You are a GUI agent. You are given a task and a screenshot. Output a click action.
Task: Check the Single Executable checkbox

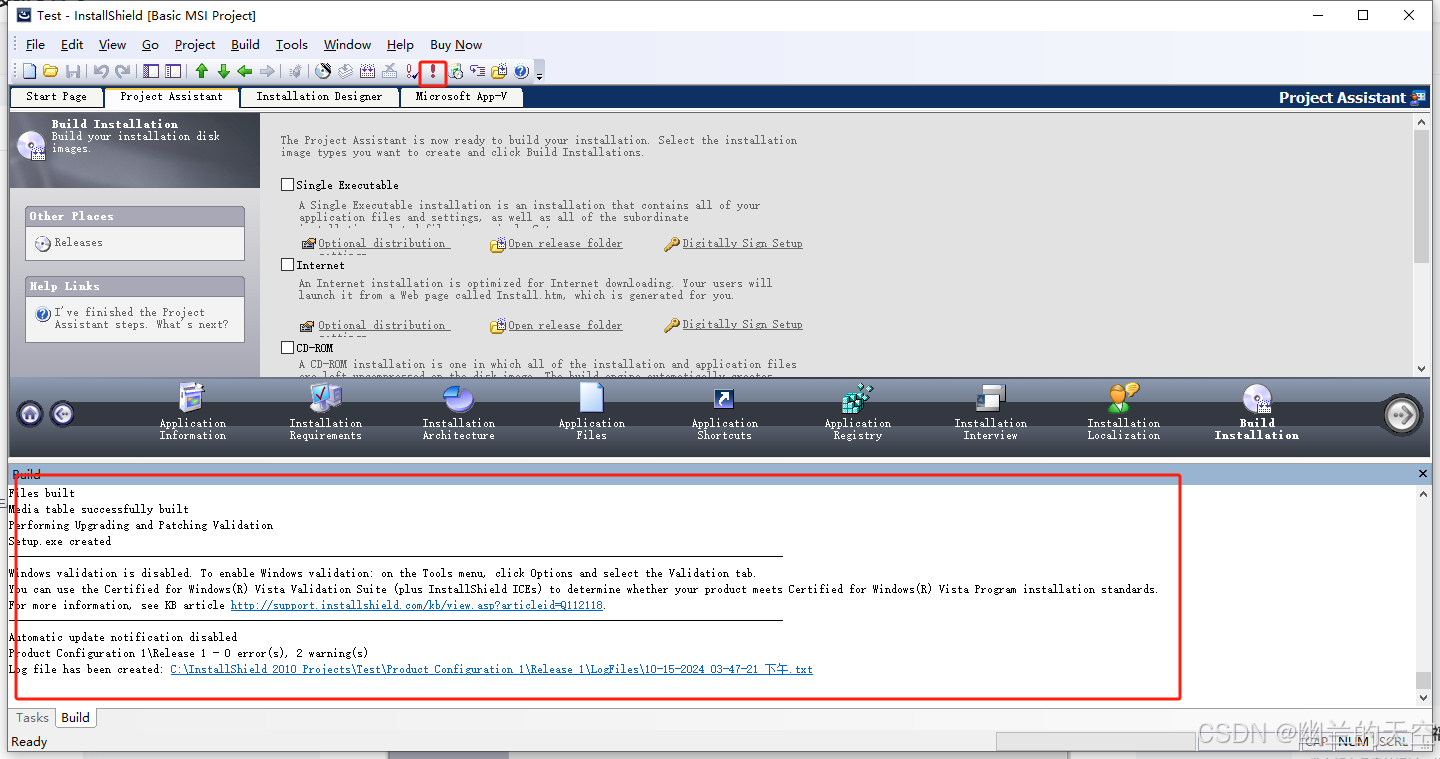tap(288, 185)
